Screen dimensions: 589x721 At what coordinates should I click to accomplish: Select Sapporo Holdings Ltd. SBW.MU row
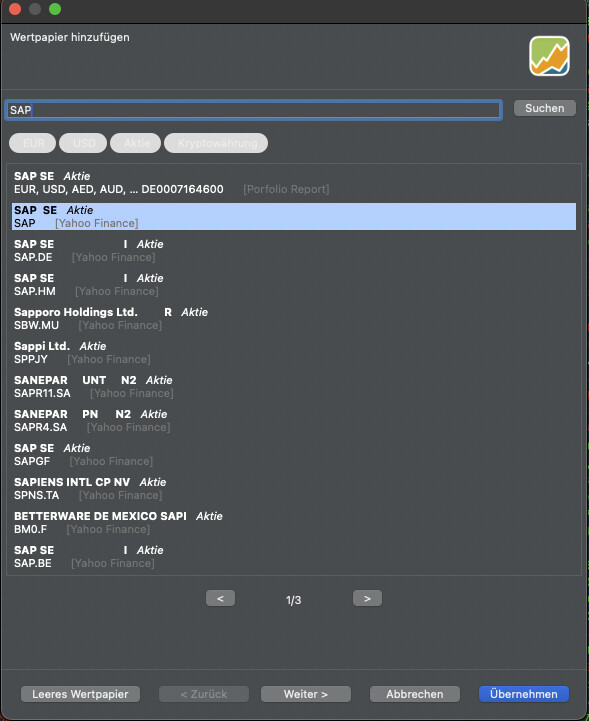click(x=294, y=319)
